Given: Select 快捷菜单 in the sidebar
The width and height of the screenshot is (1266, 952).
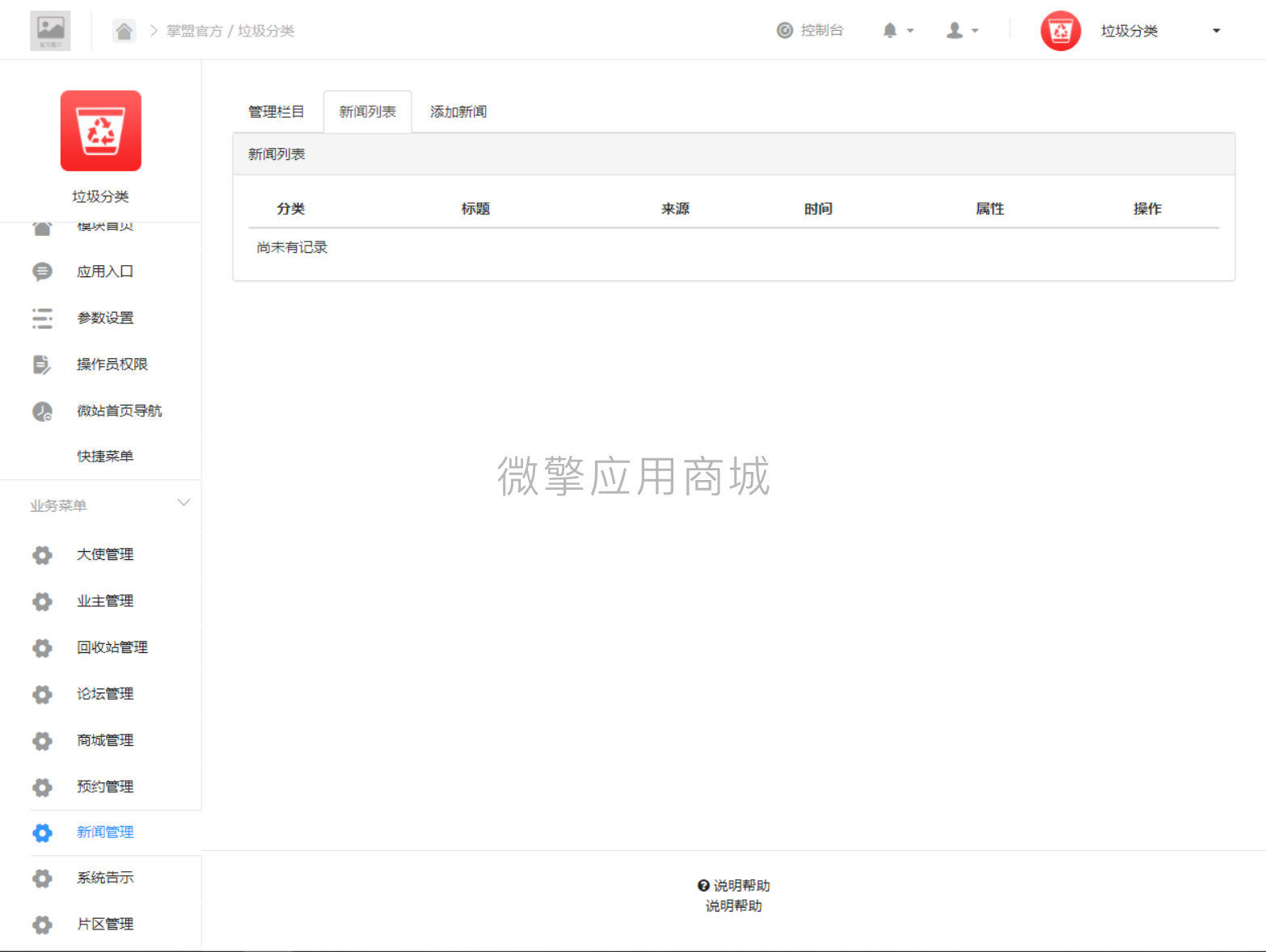Looking at the screenshot, I should coord(105,457).
